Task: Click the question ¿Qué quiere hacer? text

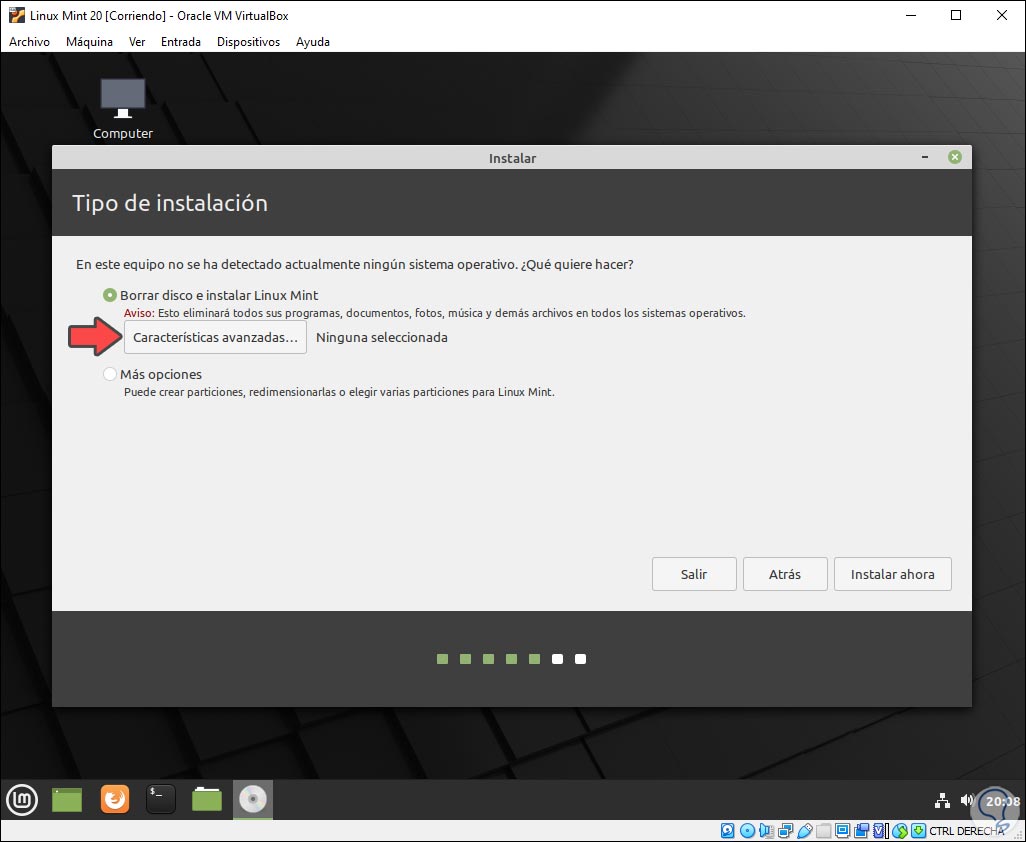Action: click(577, 264)
